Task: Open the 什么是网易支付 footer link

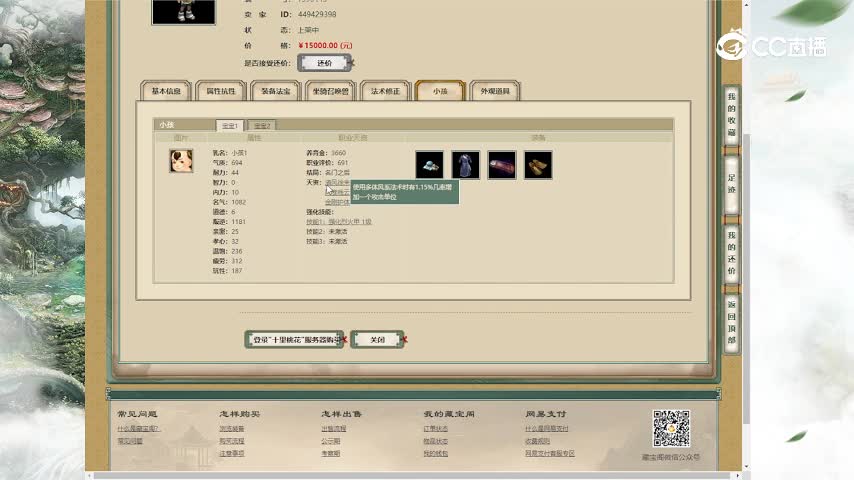Action: click(547, 429)
